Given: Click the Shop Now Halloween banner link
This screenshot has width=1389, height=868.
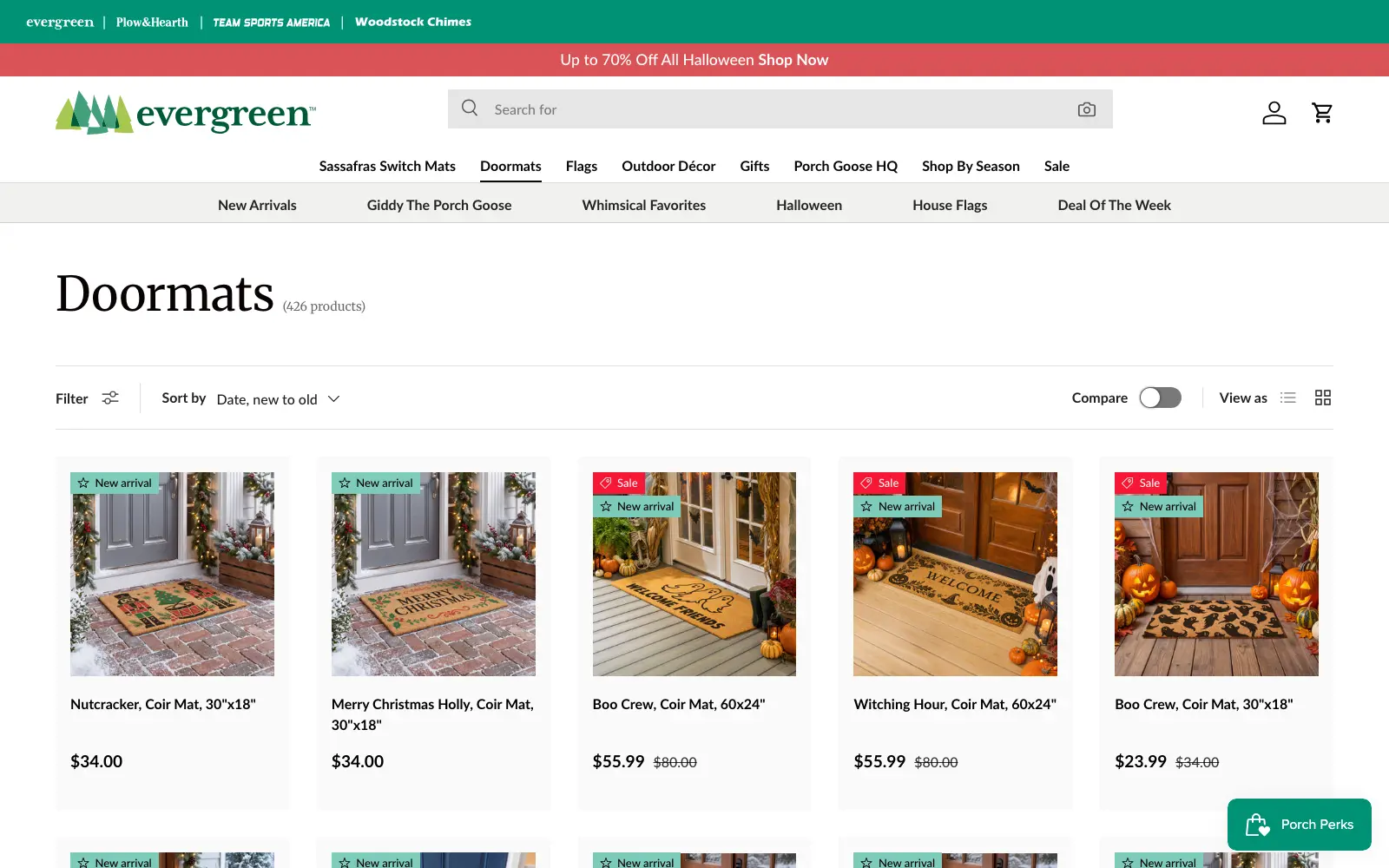Looking at the screenshot, I should coord(793,60).
